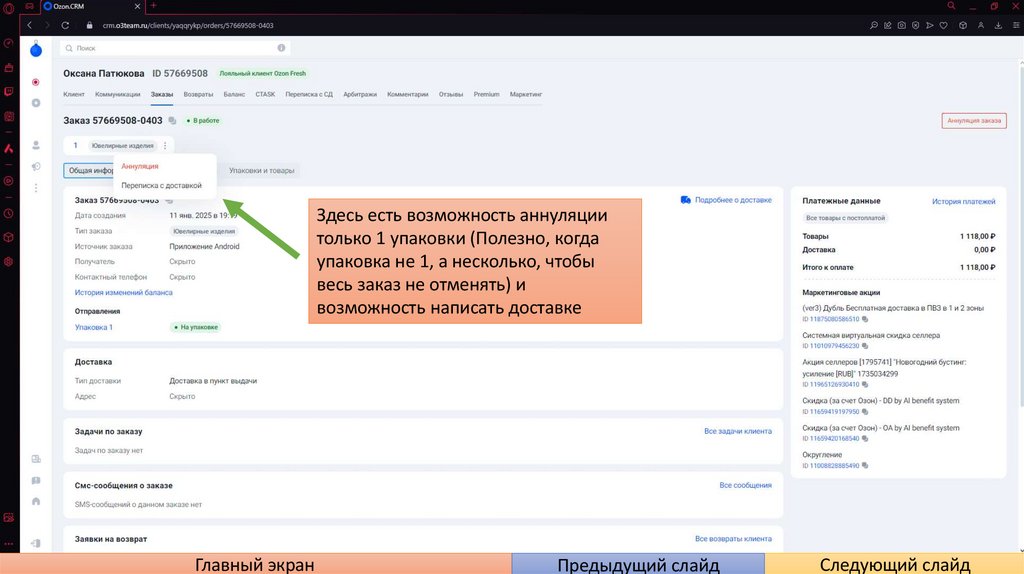Image resolution: width=1024 pixels, height=574 pixels.
Task: Click the logout icon at CRM sidebar bottom
Action: [x=36, y=543]
